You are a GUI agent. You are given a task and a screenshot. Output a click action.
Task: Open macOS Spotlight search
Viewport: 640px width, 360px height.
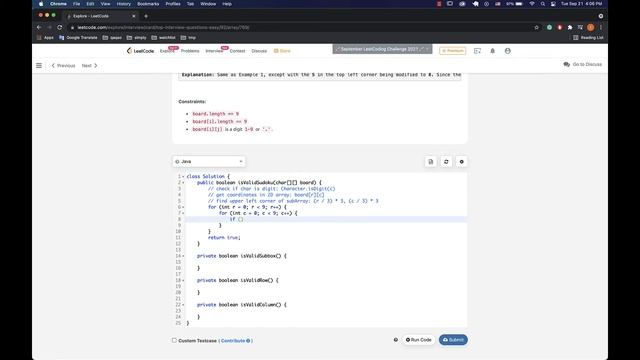coord(542,4)
